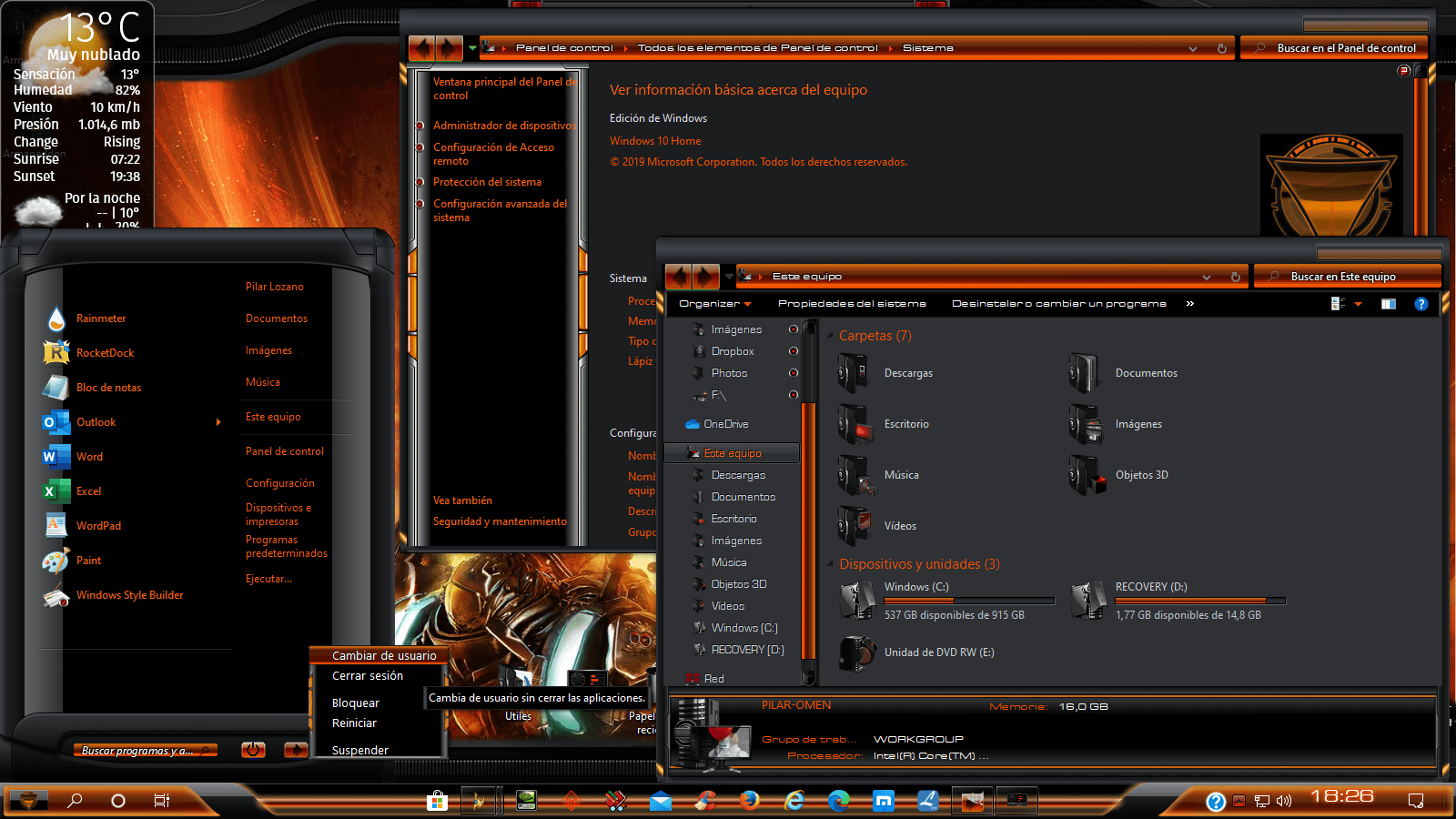Screen dimensions: 1456x819
Task: Open Firefox from the taskbar
Action: coord(748,802)
